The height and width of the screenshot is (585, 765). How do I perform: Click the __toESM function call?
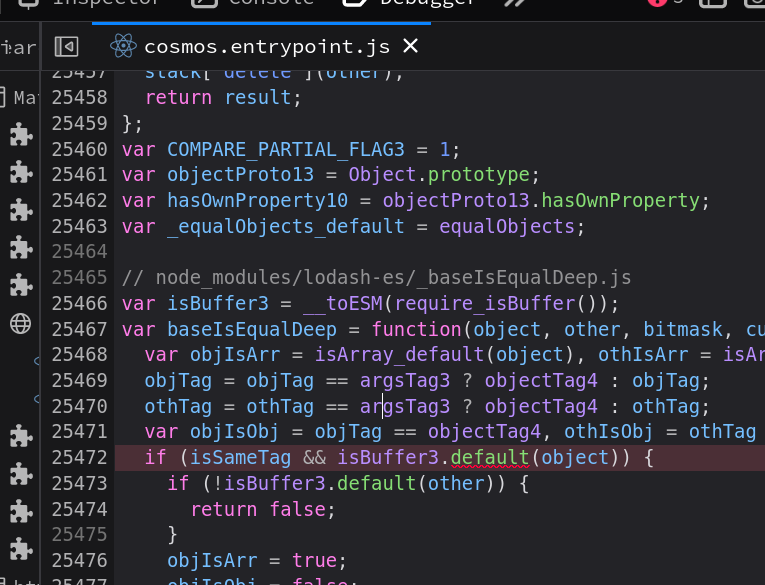tap(343, 303)
